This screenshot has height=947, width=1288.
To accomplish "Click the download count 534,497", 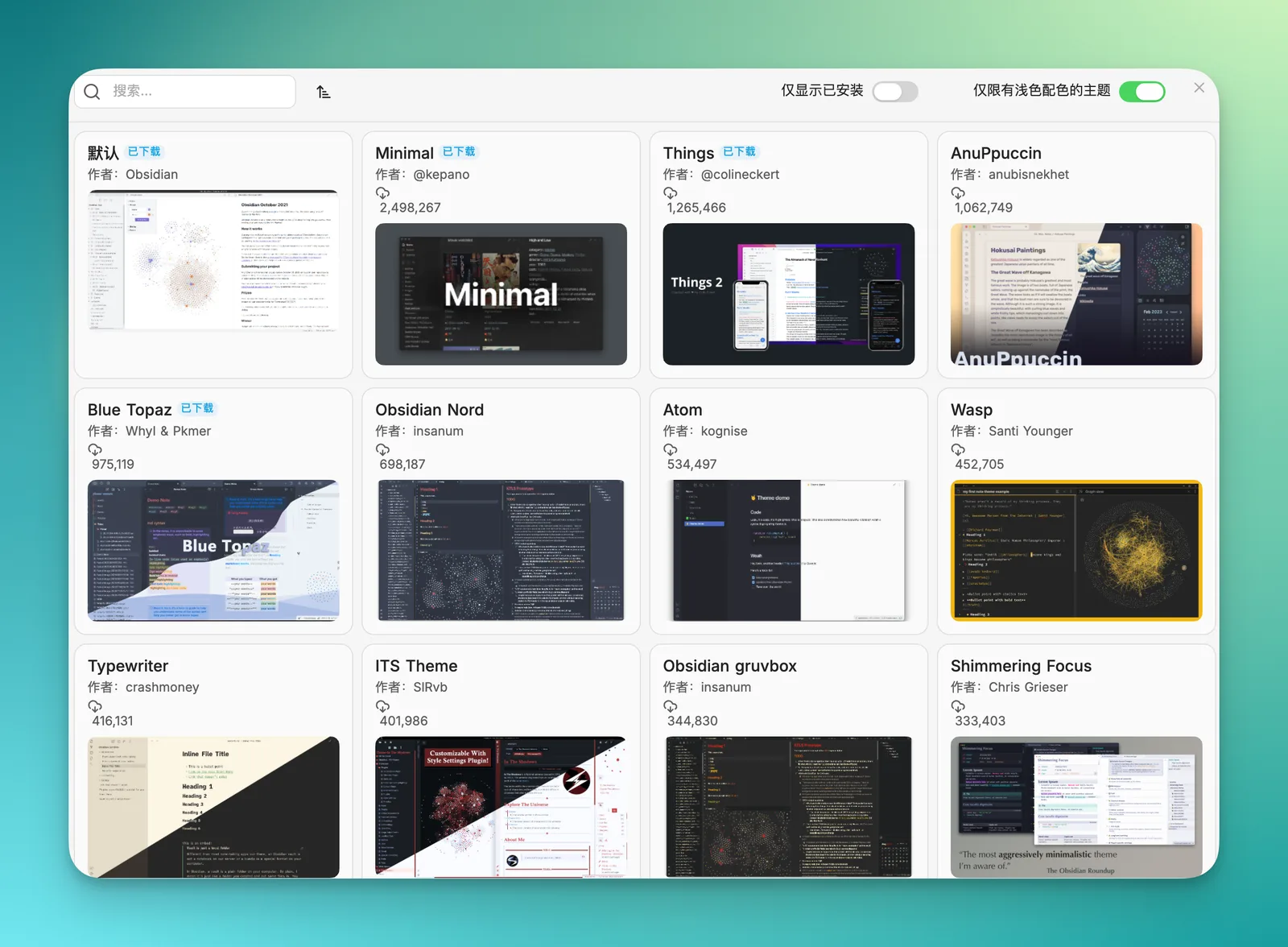I will tap(691, 465).
